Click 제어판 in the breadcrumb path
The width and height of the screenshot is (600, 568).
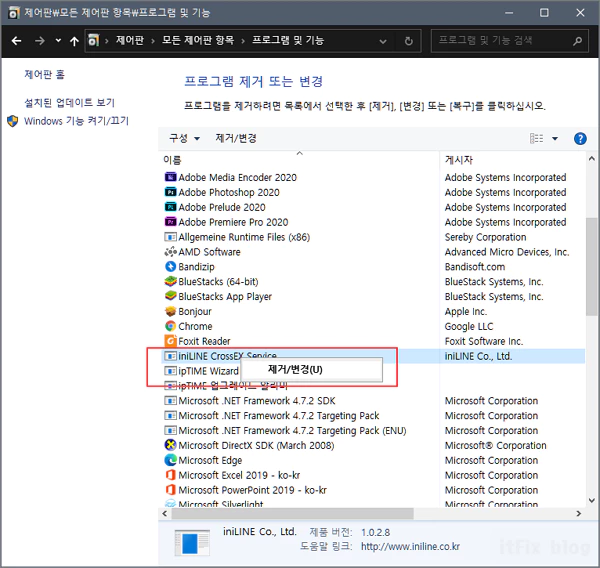pos(130,40)
